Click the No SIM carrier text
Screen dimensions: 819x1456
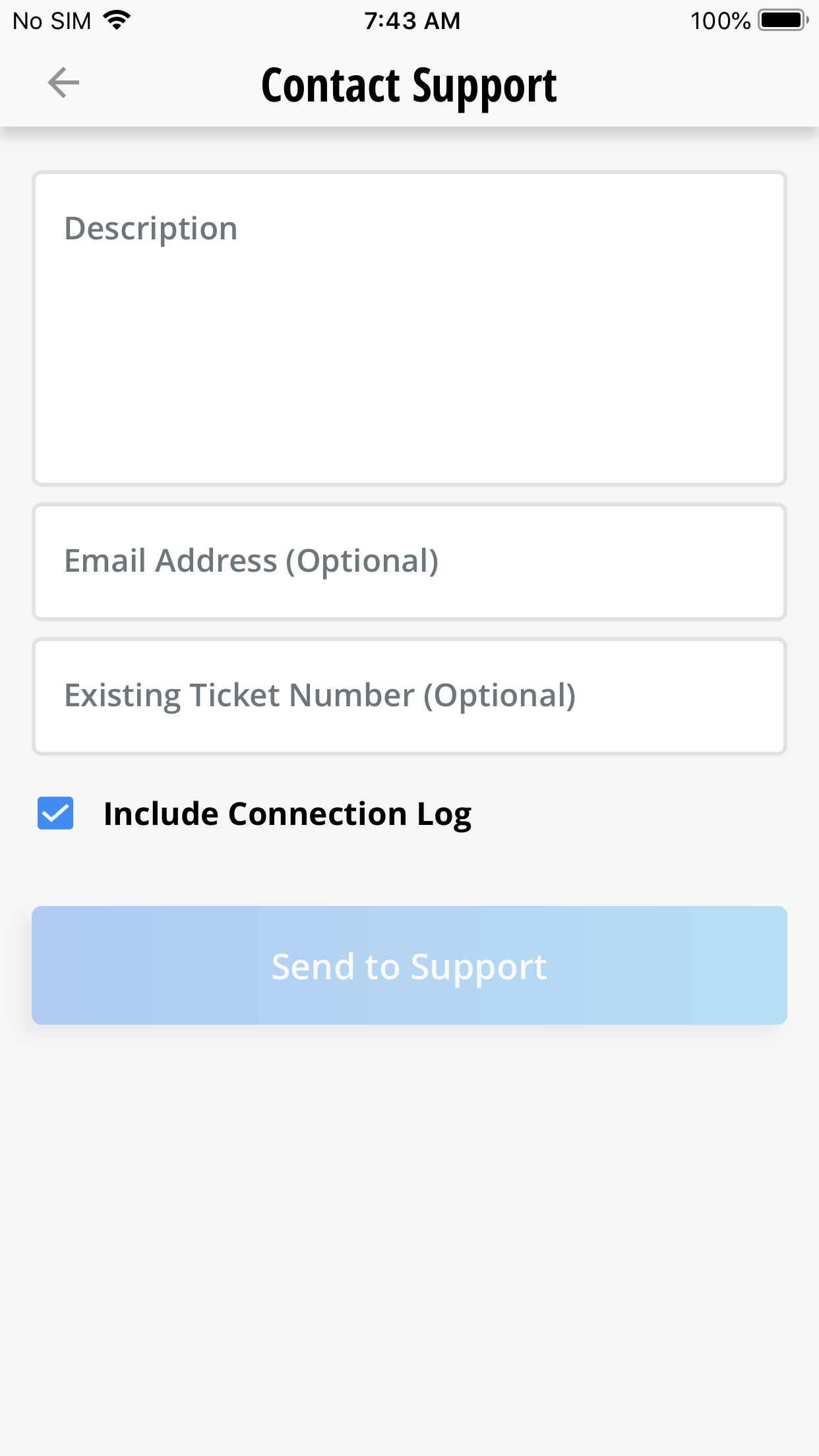tap(51, 21)
